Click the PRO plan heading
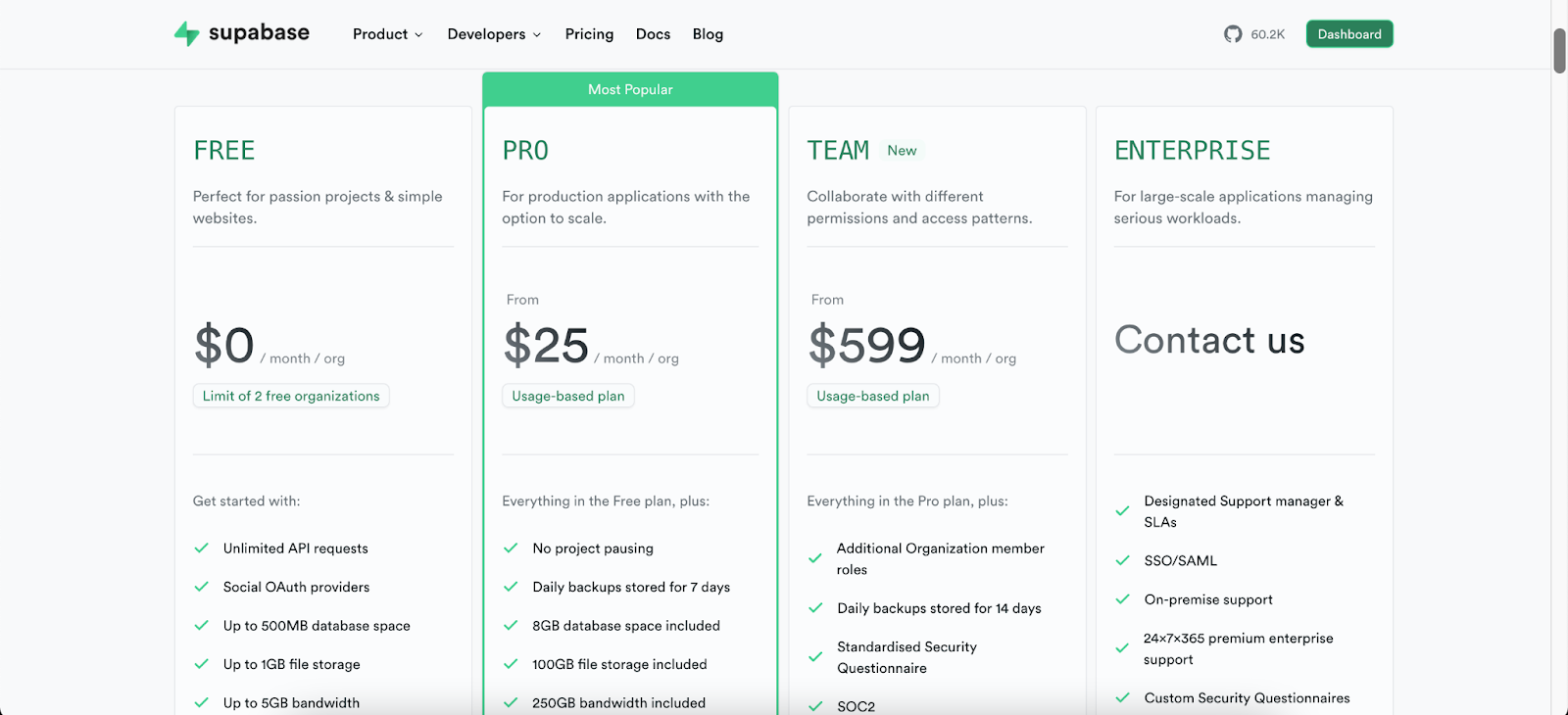 click(525, 151)
